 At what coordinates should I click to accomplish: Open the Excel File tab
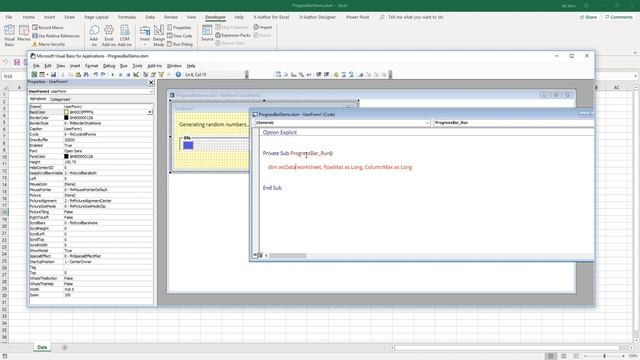pyautogui.click(x=9, y=17)
